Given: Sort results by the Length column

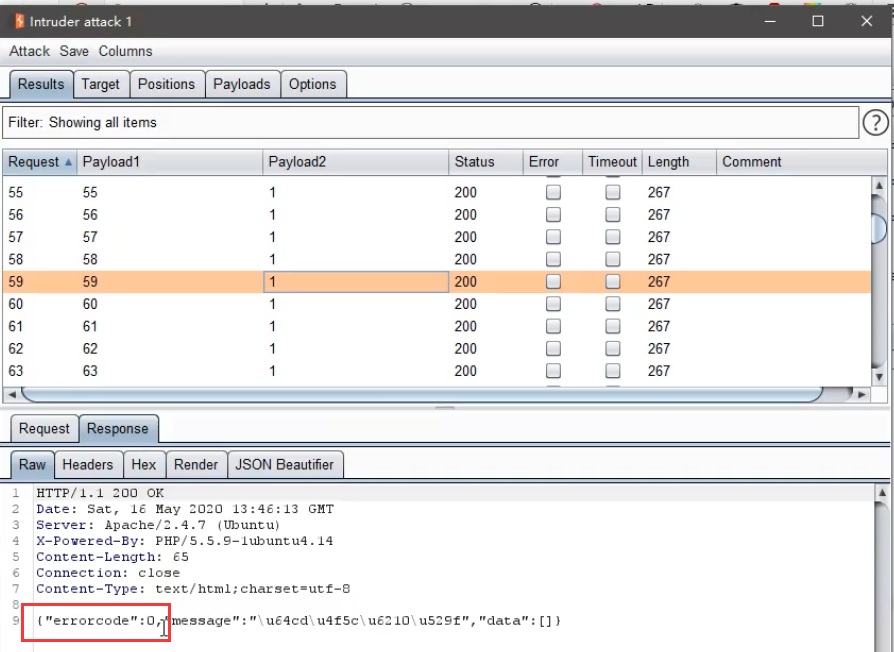Looking at the screenshot, I should tap(668, 162).
